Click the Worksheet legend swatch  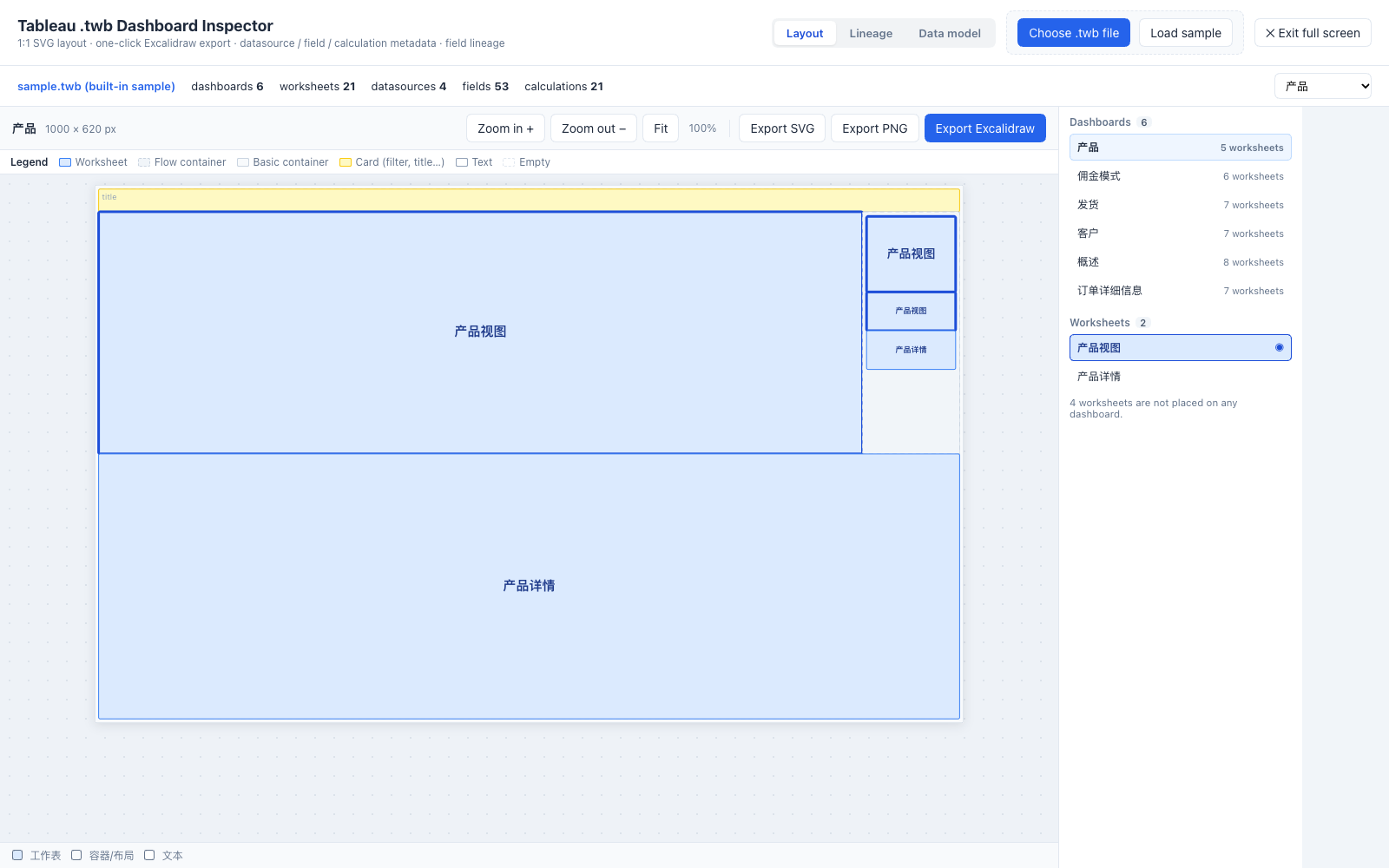pyautogui.click(x=65, y=162)
